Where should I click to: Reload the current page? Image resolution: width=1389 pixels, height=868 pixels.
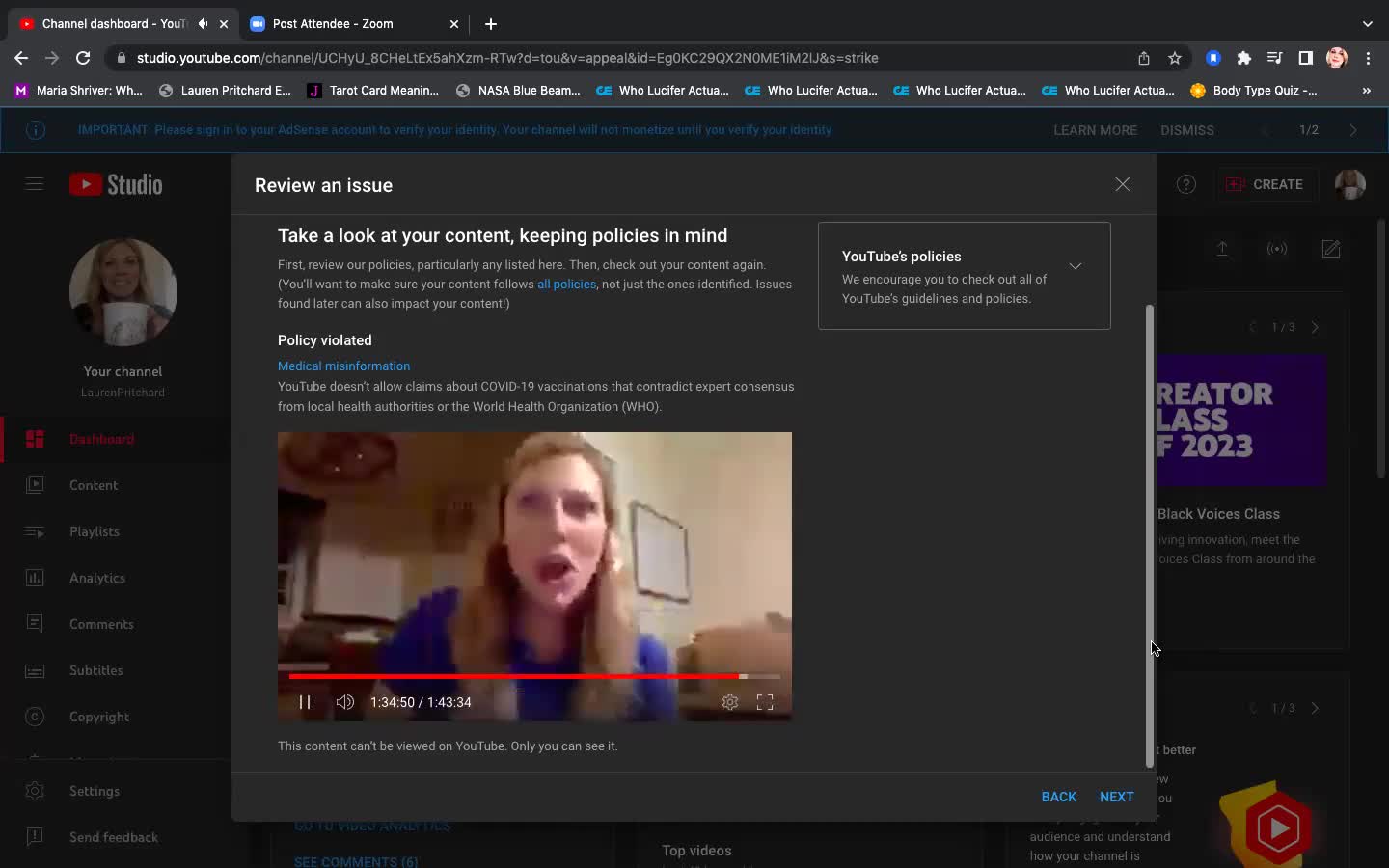coord(83,58)
